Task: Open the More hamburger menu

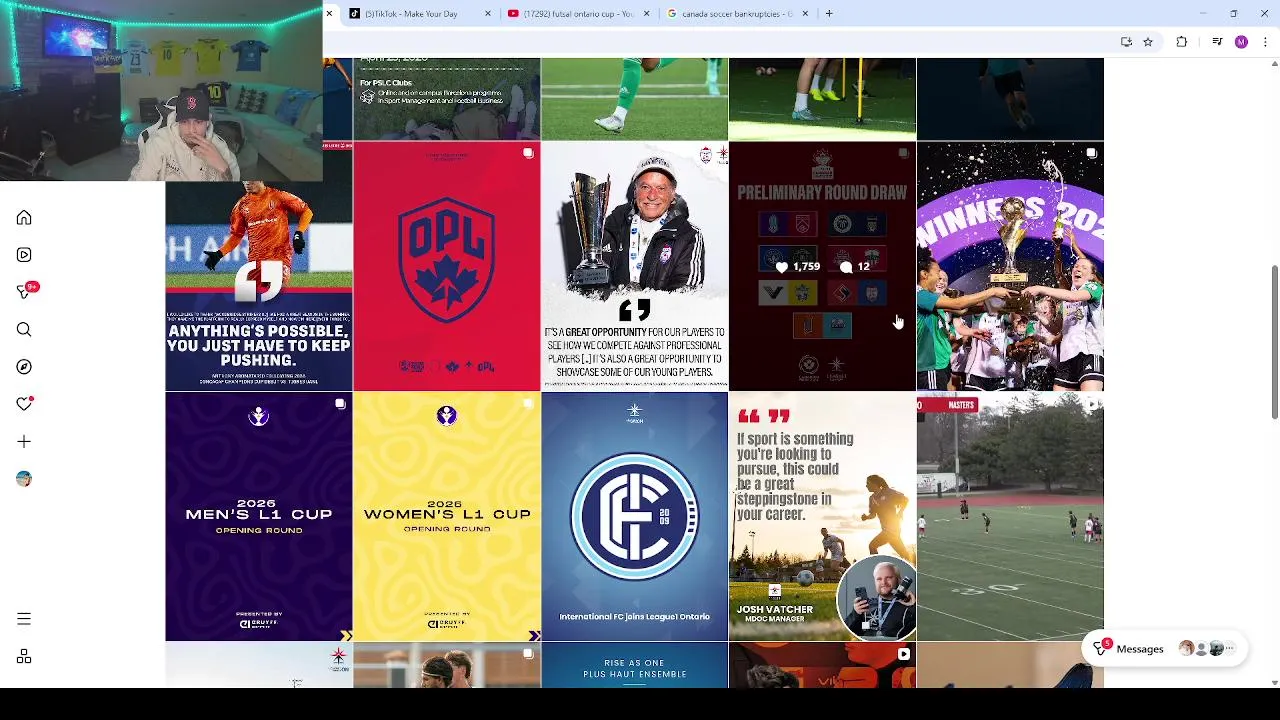Action: tap(24, 619)
